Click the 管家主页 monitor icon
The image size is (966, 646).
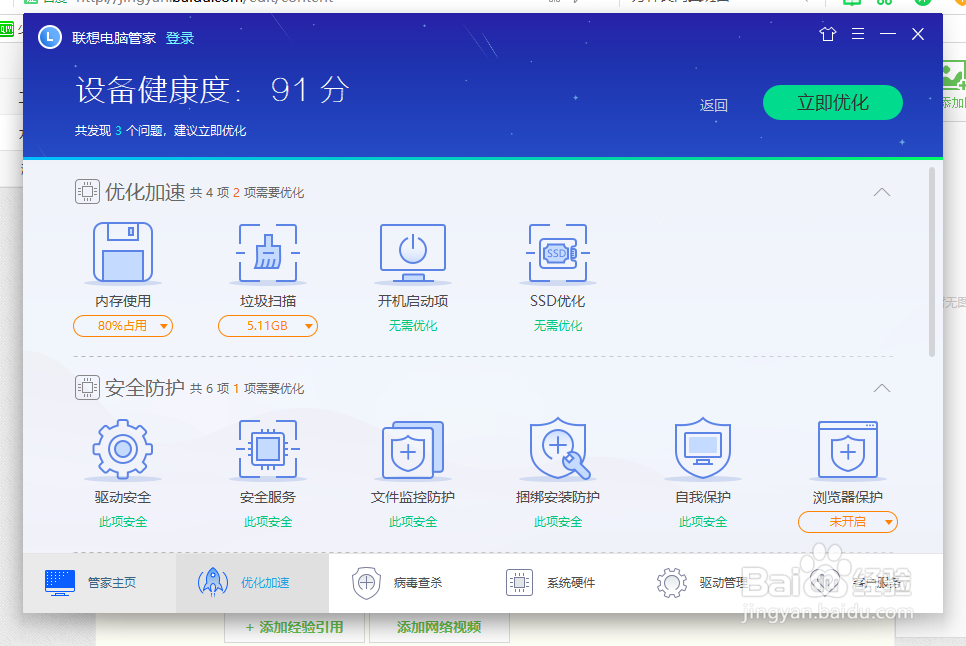(x=60, y=583)
